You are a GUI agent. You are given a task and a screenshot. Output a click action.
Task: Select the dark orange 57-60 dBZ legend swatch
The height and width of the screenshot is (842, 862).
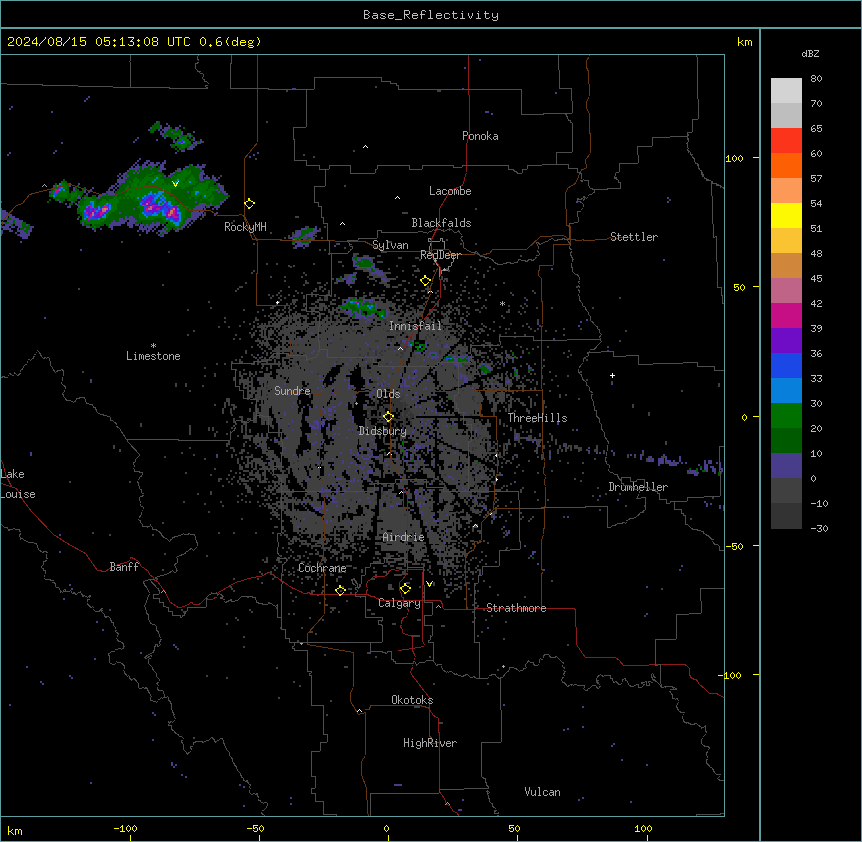(786, 165)
